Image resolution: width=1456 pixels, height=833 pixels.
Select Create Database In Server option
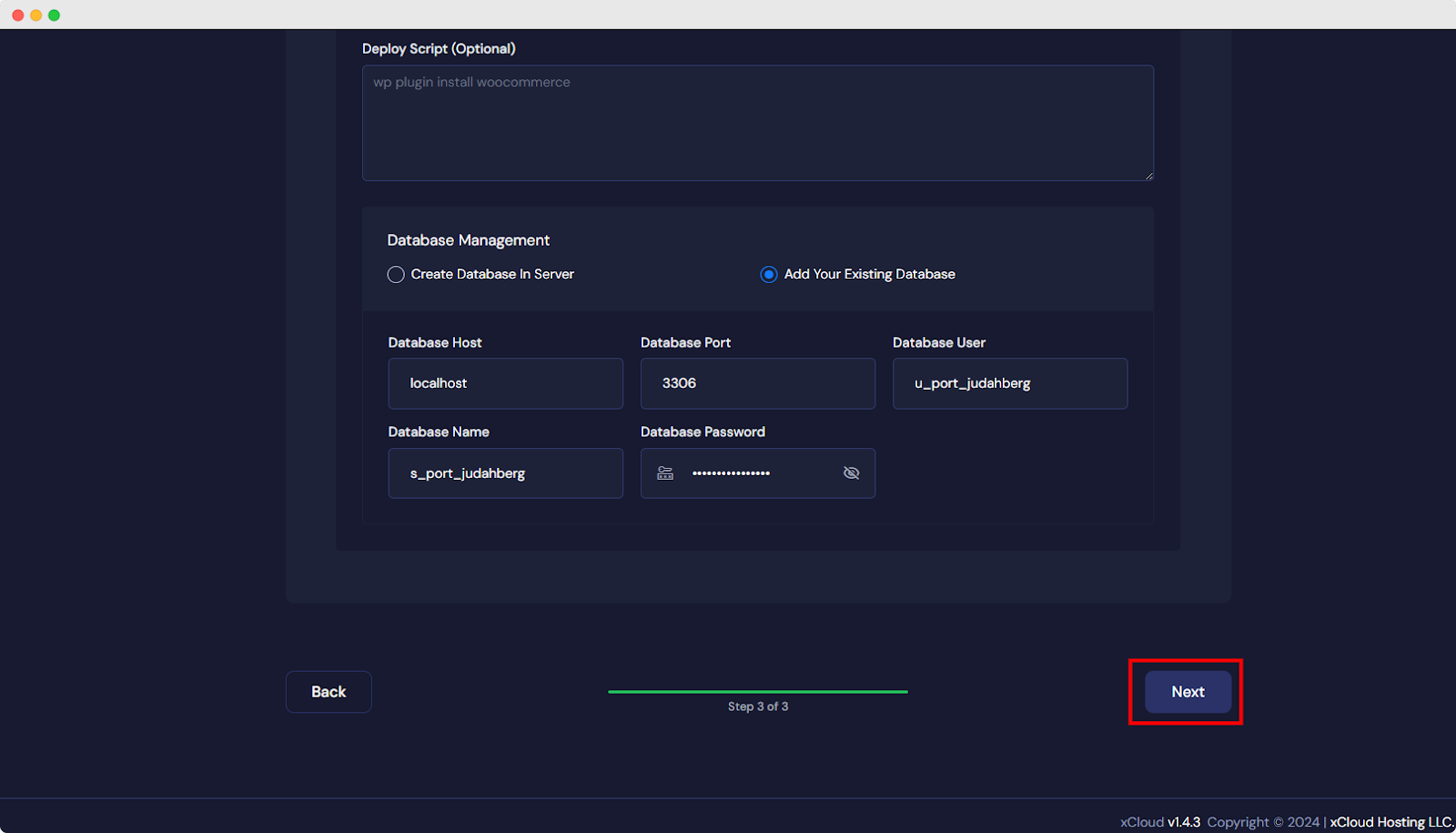point(396,274)
